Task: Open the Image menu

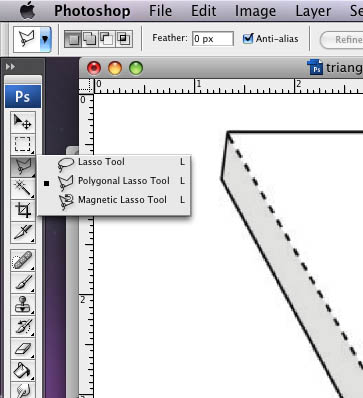Action: click(x=255, y=11)
